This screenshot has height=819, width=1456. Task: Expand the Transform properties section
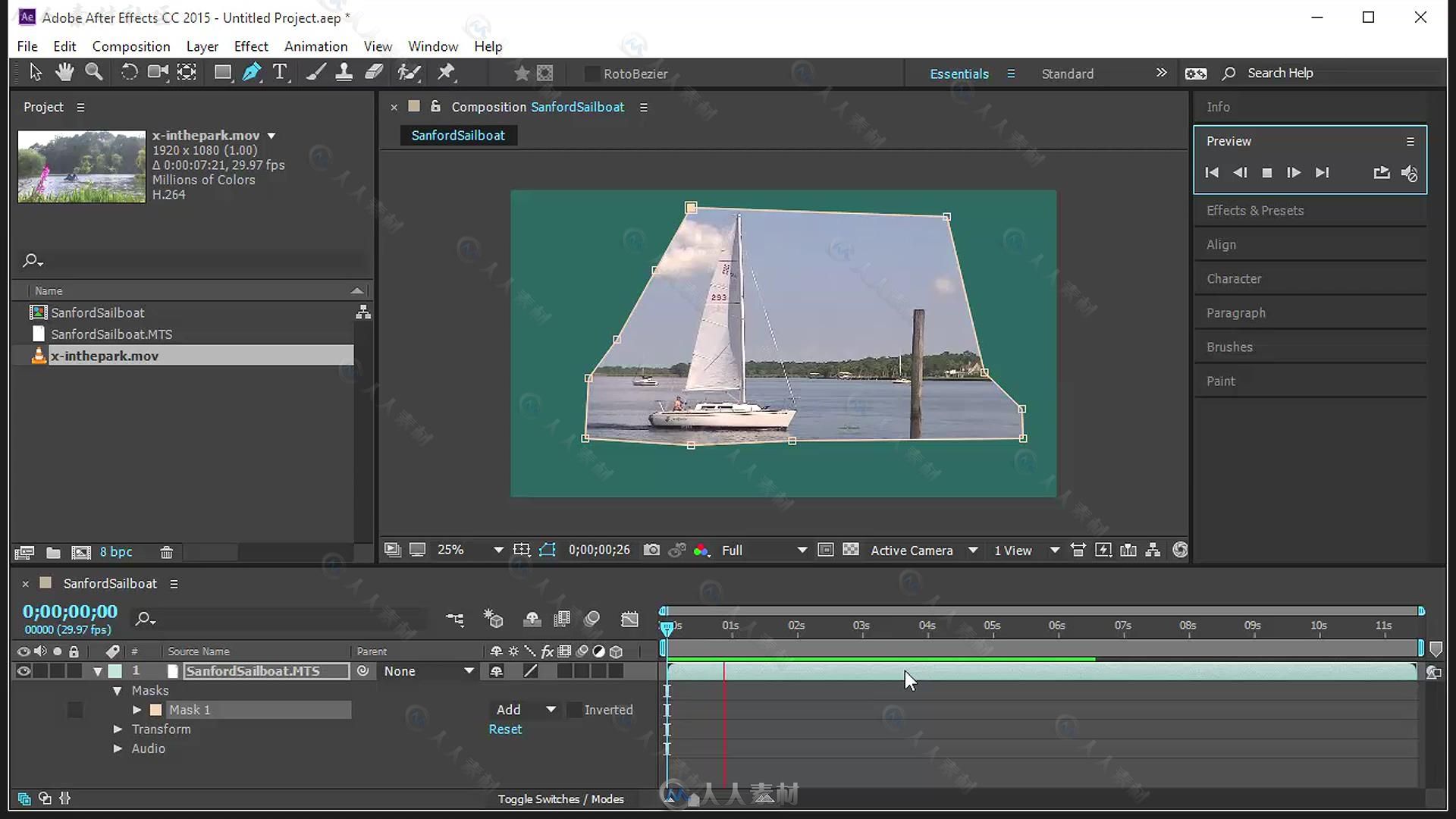pyautogui.click(x=117, y=728)
